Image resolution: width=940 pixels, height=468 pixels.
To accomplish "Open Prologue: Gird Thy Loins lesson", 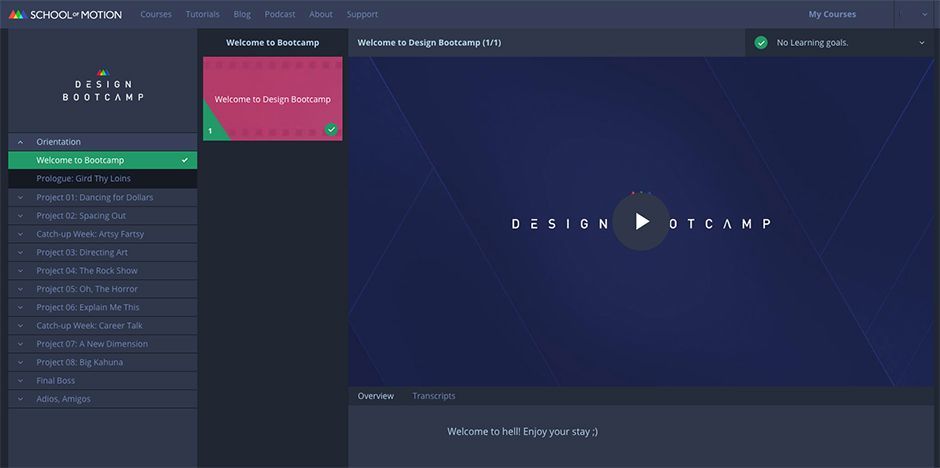I will [x=103, y=179].
